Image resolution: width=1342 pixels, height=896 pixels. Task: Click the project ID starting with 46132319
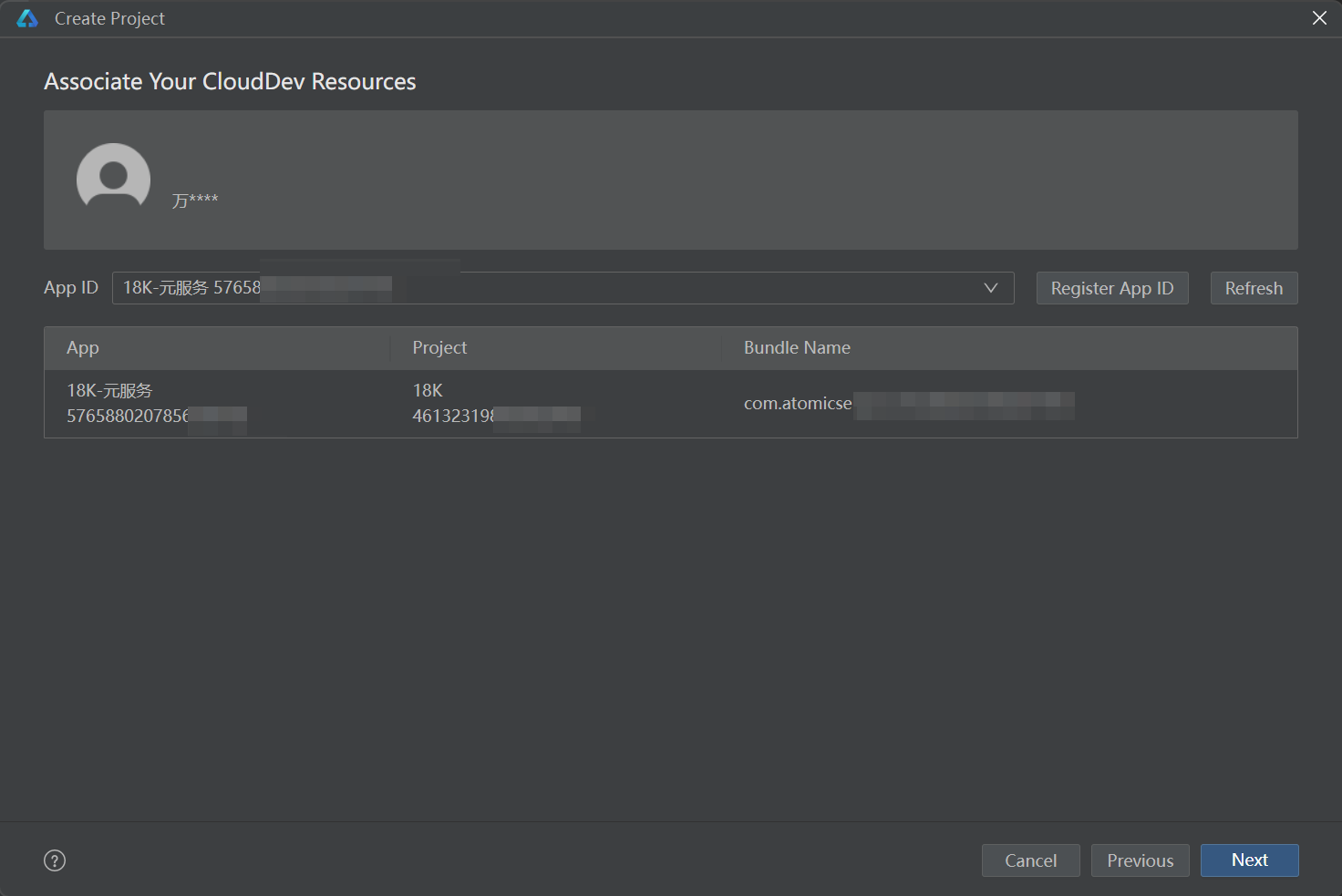[x=453, y=417]
